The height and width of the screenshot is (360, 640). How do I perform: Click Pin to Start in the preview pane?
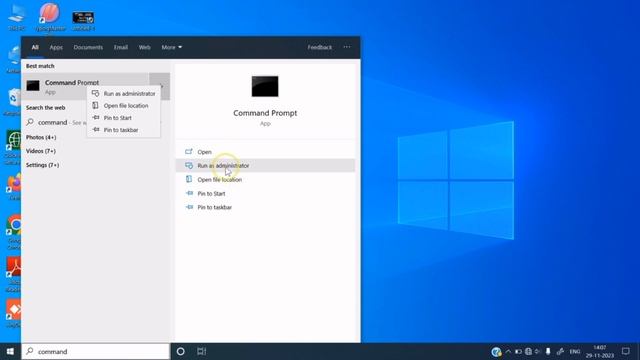point(265,193)
